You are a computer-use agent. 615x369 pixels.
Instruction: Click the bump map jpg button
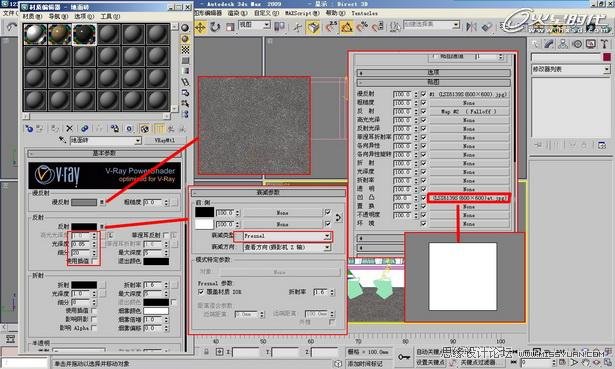(469, 198)
